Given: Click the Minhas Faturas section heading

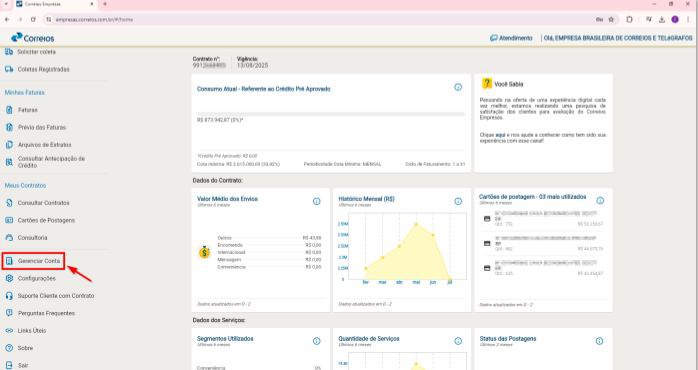Looking at the screenshot, I should (24, 93).
